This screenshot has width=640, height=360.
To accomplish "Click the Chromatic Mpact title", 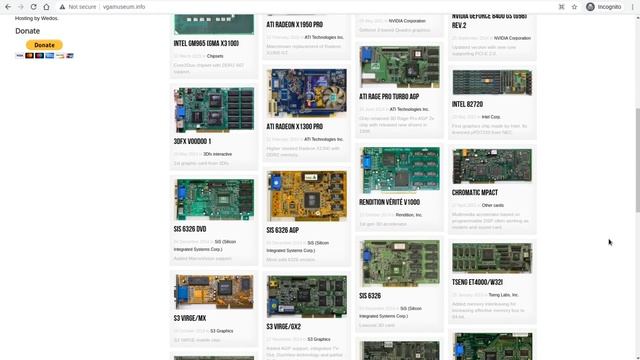I will 475,193.
